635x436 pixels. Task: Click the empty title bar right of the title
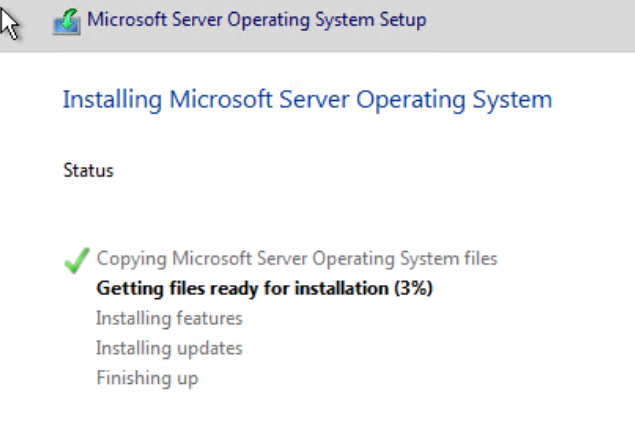tap(530, 20)
